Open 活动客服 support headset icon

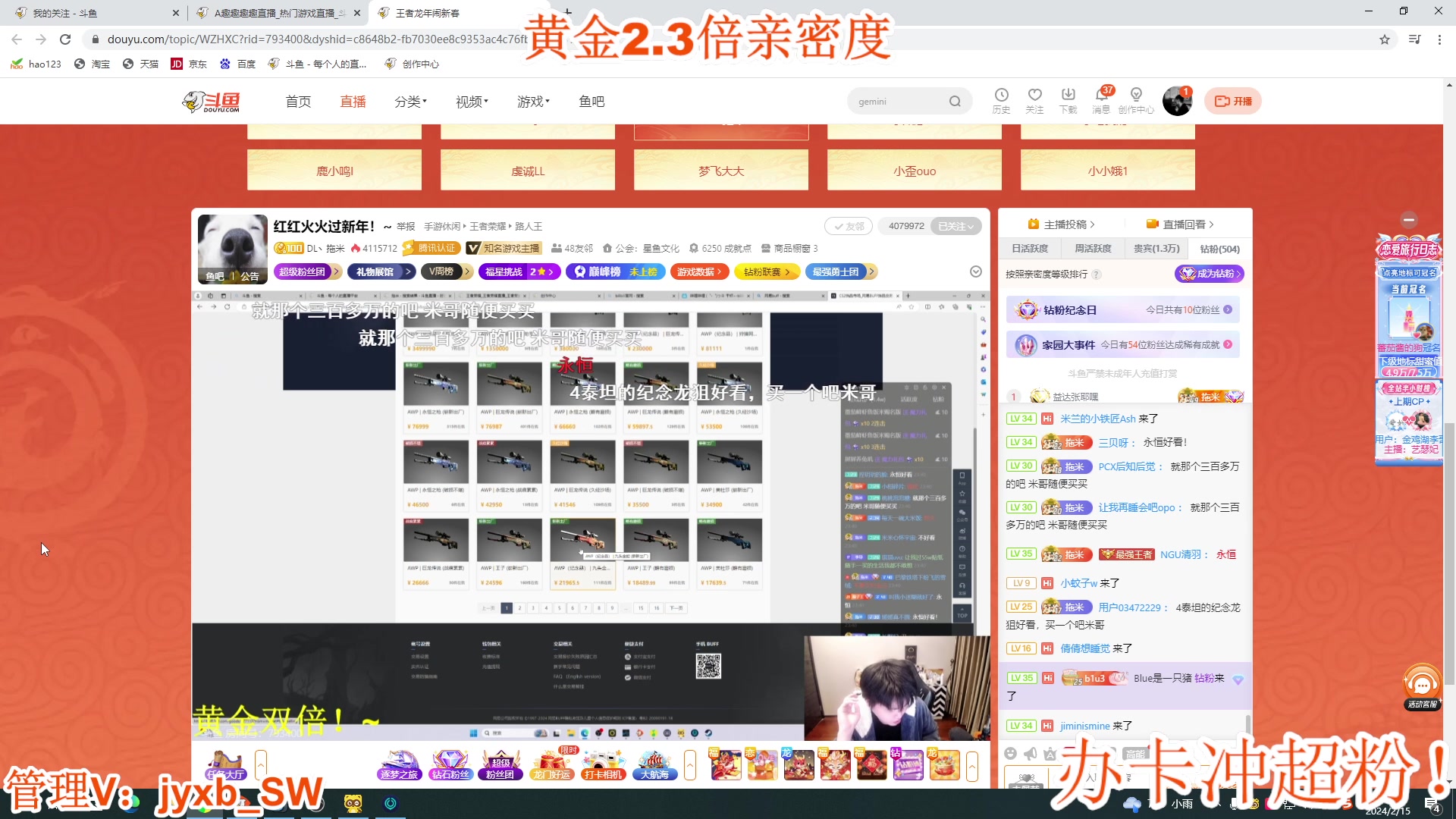tap(1422, 687)
